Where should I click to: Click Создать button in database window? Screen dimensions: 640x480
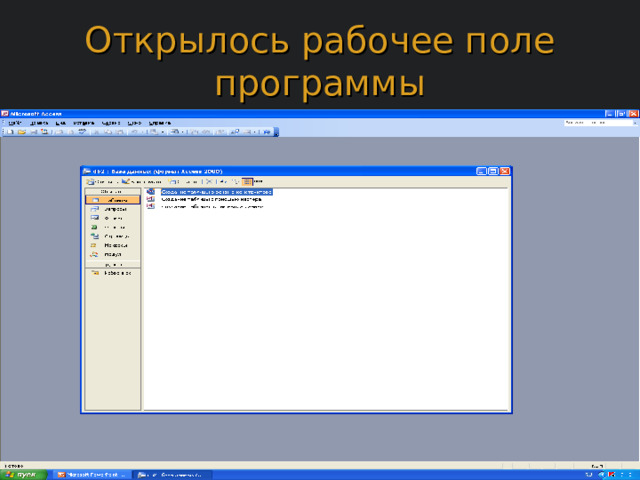pyautogui.click(x=184, y=182)
